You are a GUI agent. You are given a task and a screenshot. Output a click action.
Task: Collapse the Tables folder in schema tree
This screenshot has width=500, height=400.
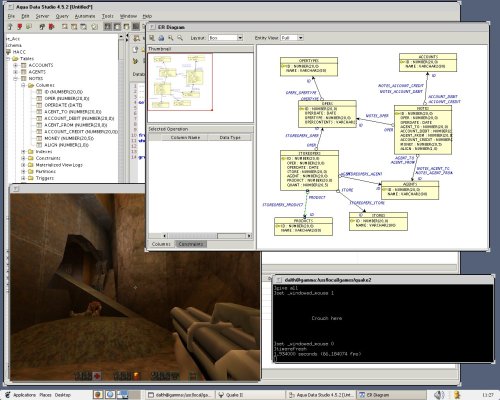tap(9, 59)
